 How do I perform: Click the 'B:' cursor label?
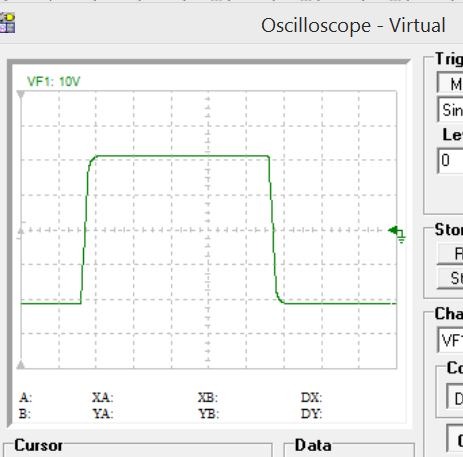tap(25, 414)
